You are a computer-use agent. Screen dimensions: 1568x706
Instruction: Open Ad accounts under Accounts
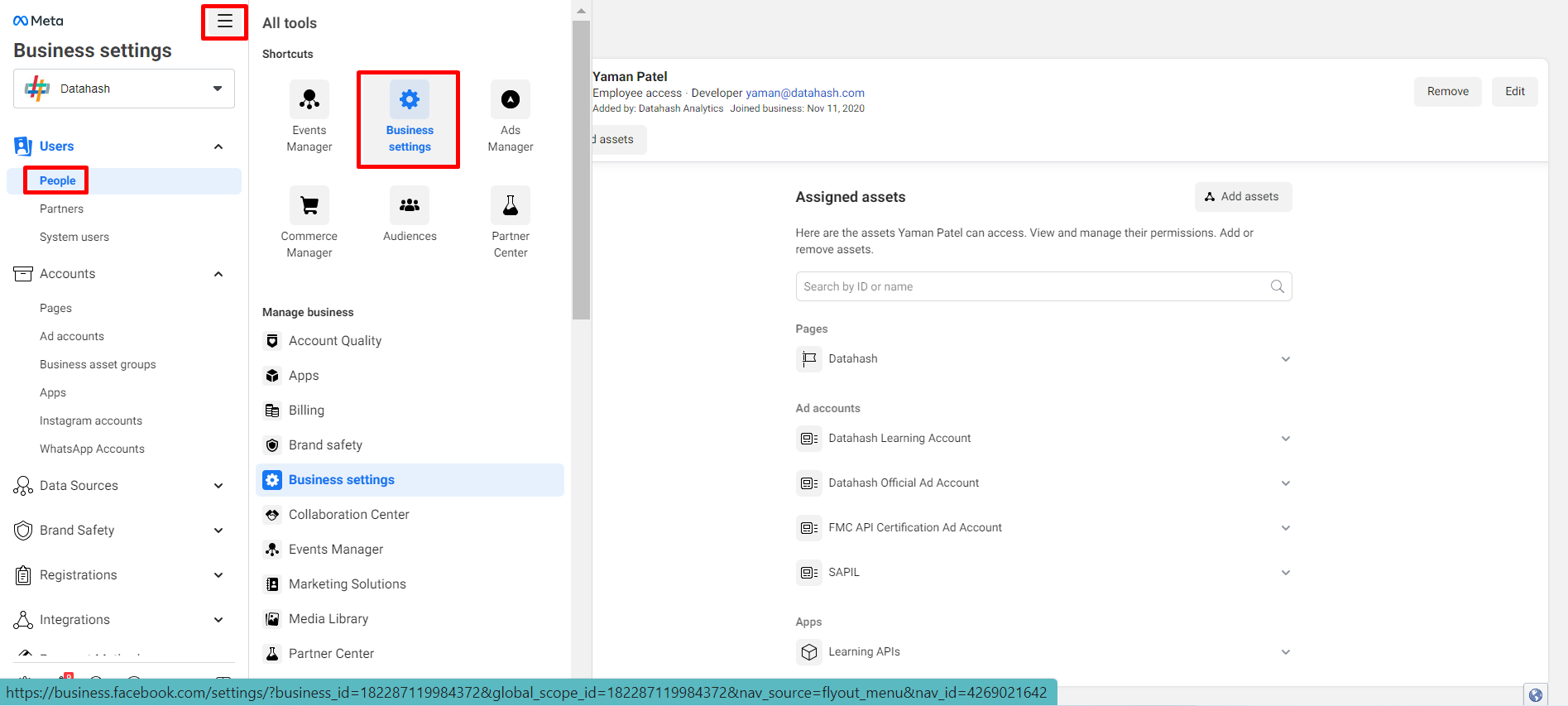pyautogui.click(x=72, y=336)
